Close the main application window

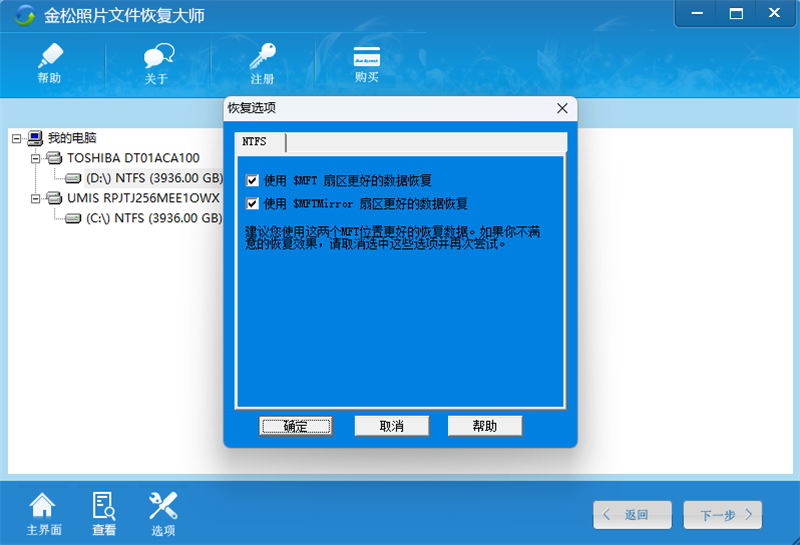(x=774, y=14)
